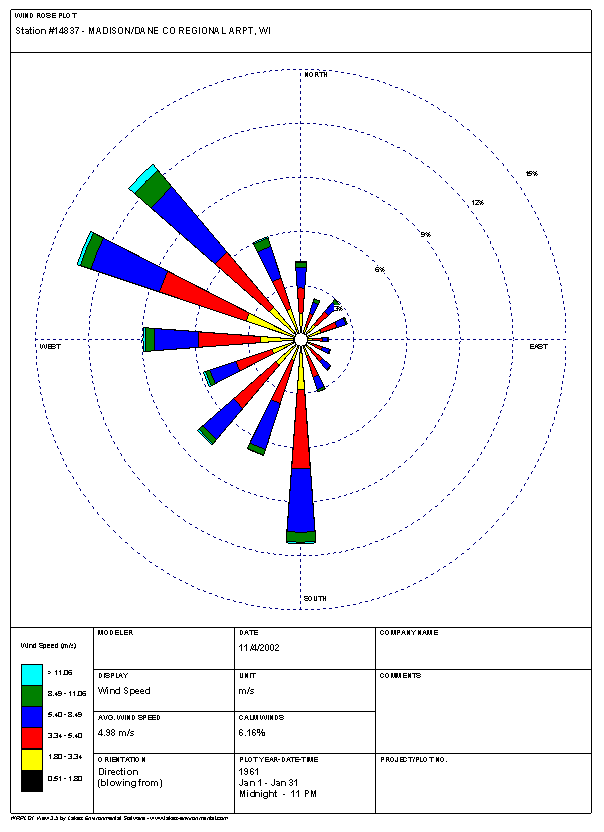Click the blue wind speed legend swatch
604x832 pixels.
32,717
